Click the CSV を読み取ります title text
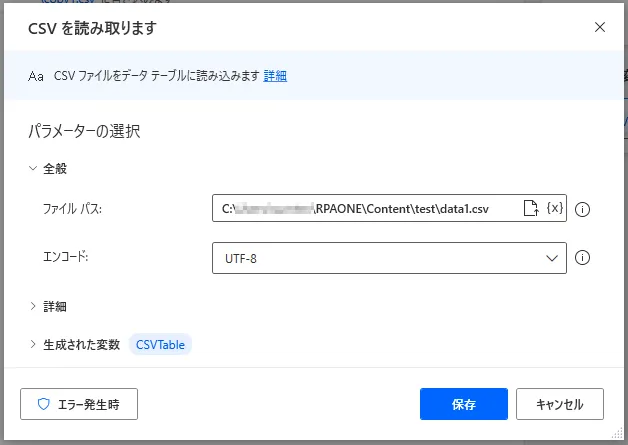 click(87, 27)
